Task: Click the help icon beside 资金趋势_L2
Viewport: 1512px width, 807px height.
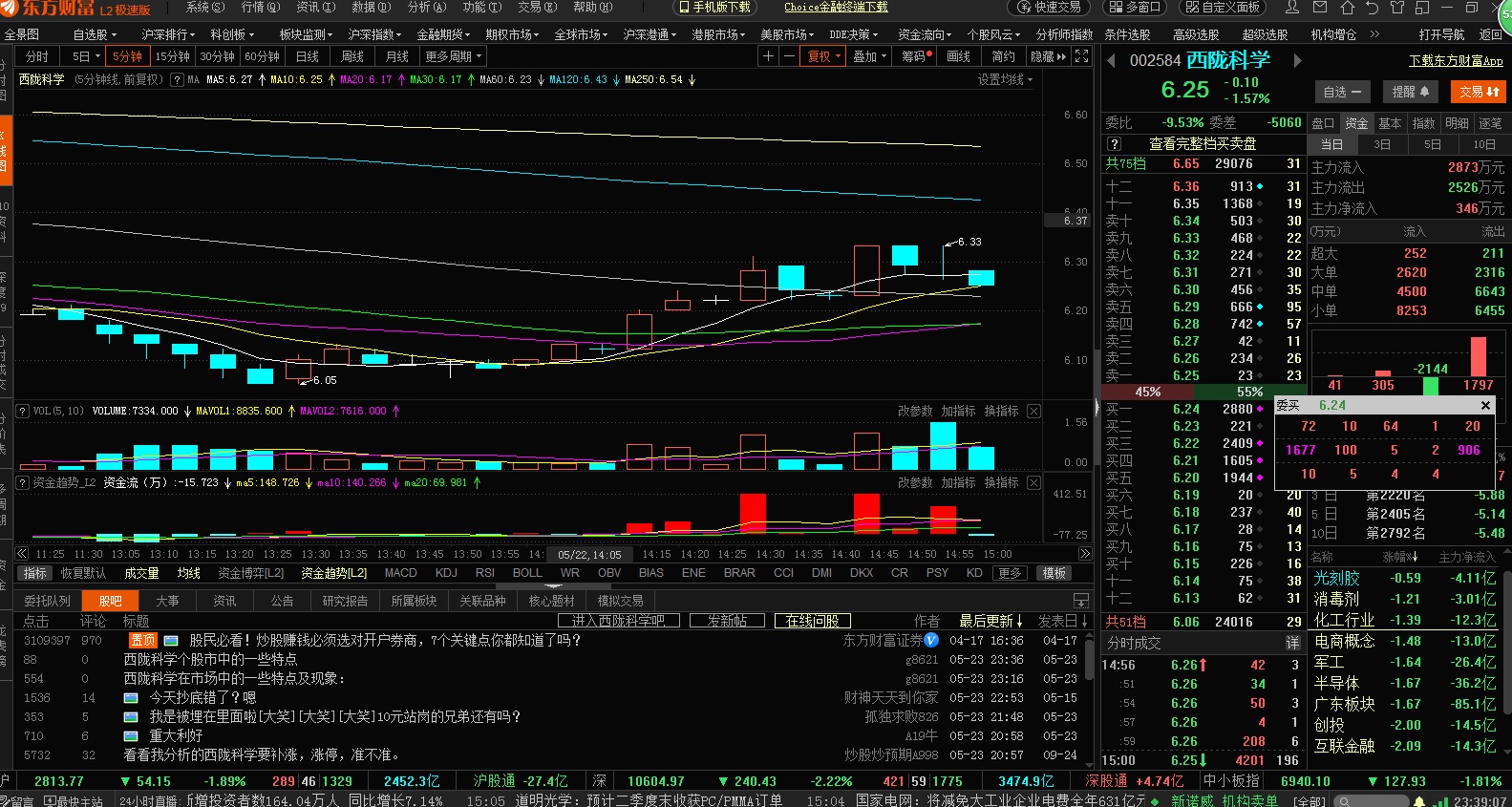Action: pyautogui.click(x=23, y=482)
